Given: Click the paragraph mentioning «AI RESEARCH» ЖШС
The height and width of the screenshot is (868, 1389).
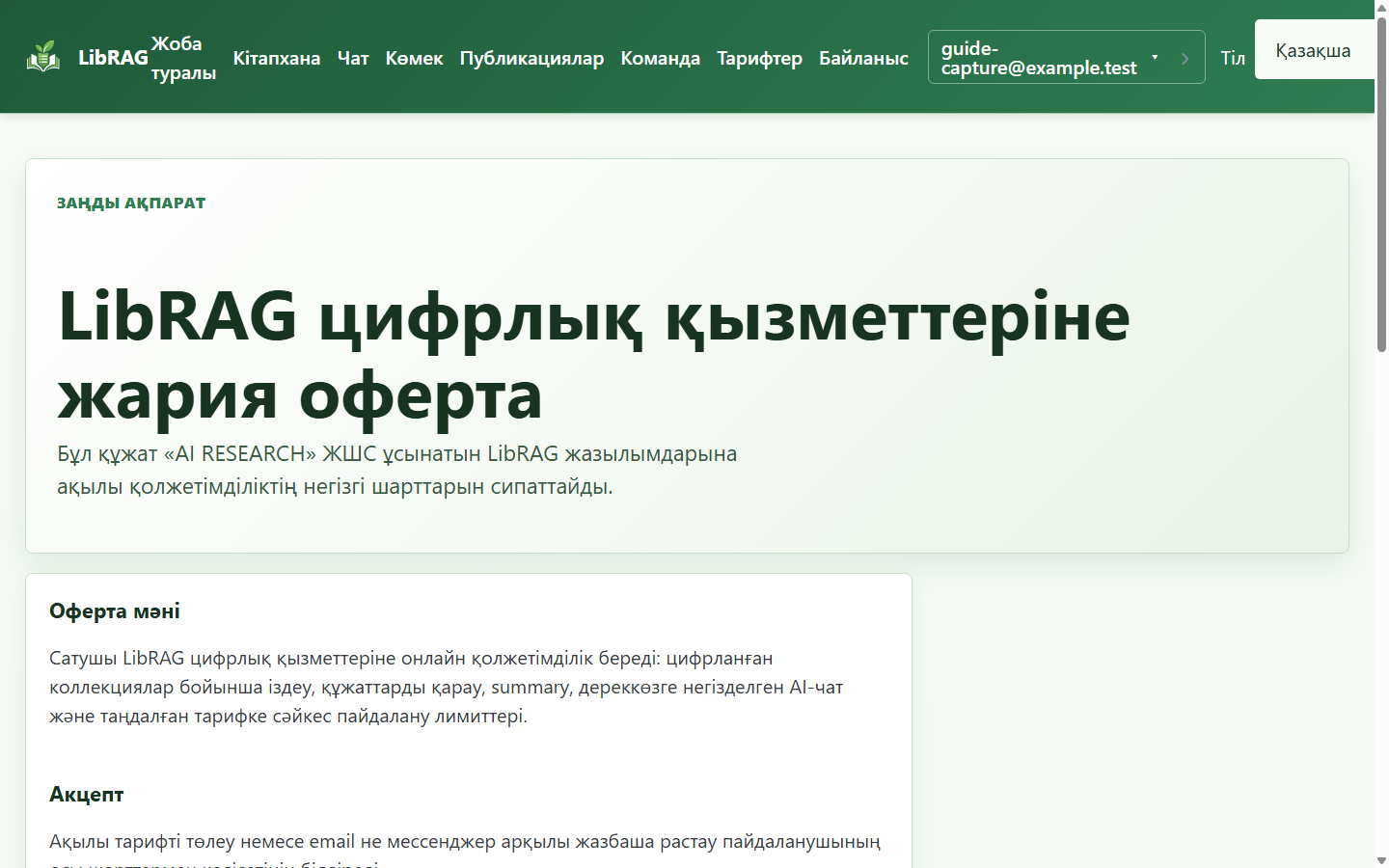Looking at the screenshot, I should tap(396, 470).
